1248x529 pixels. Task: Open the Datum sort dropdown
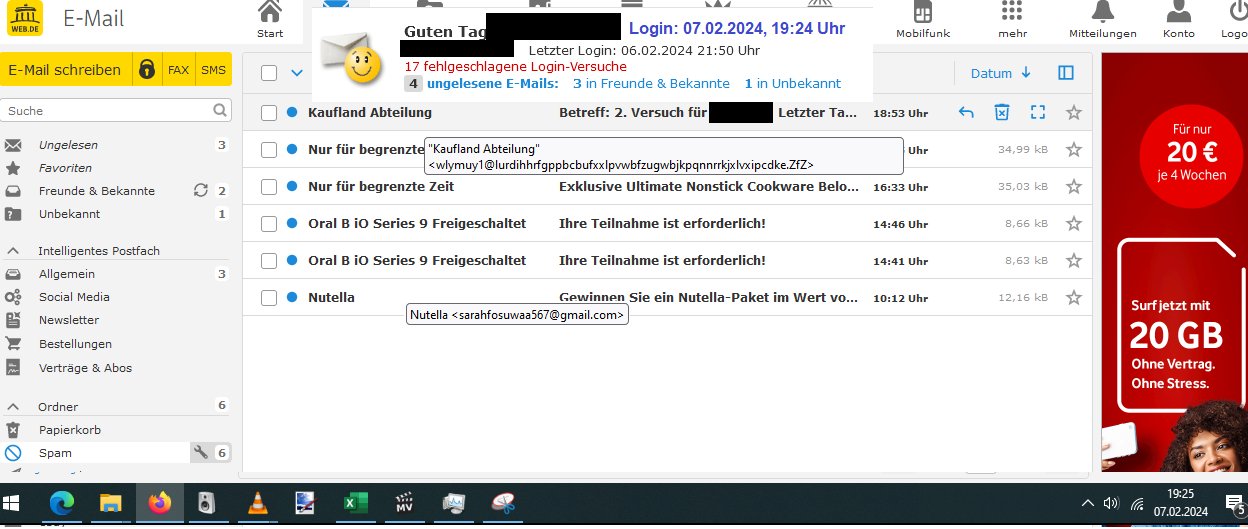[1000, 73]
